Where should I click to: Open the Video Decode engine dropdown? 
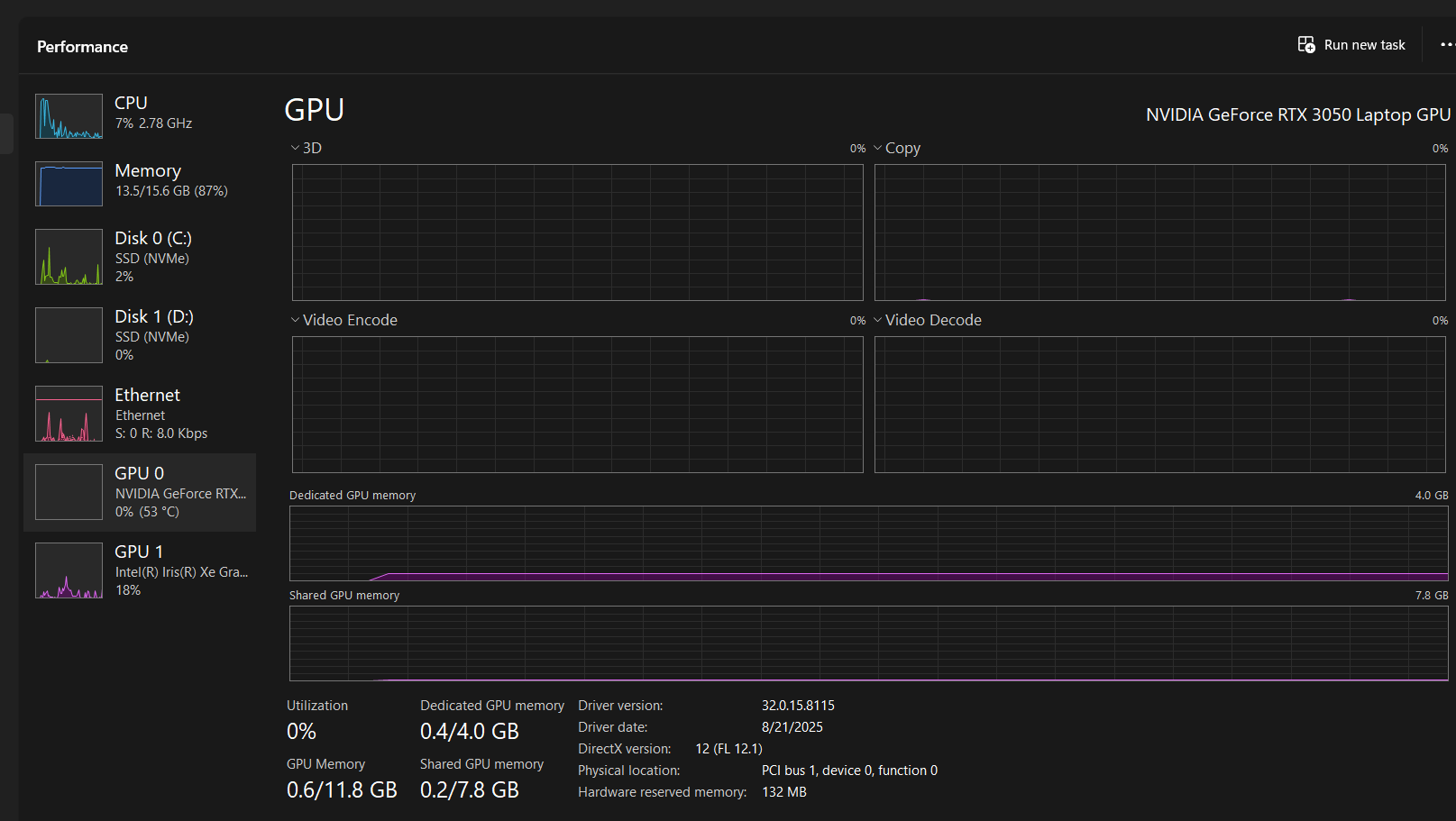pos(878,320)
